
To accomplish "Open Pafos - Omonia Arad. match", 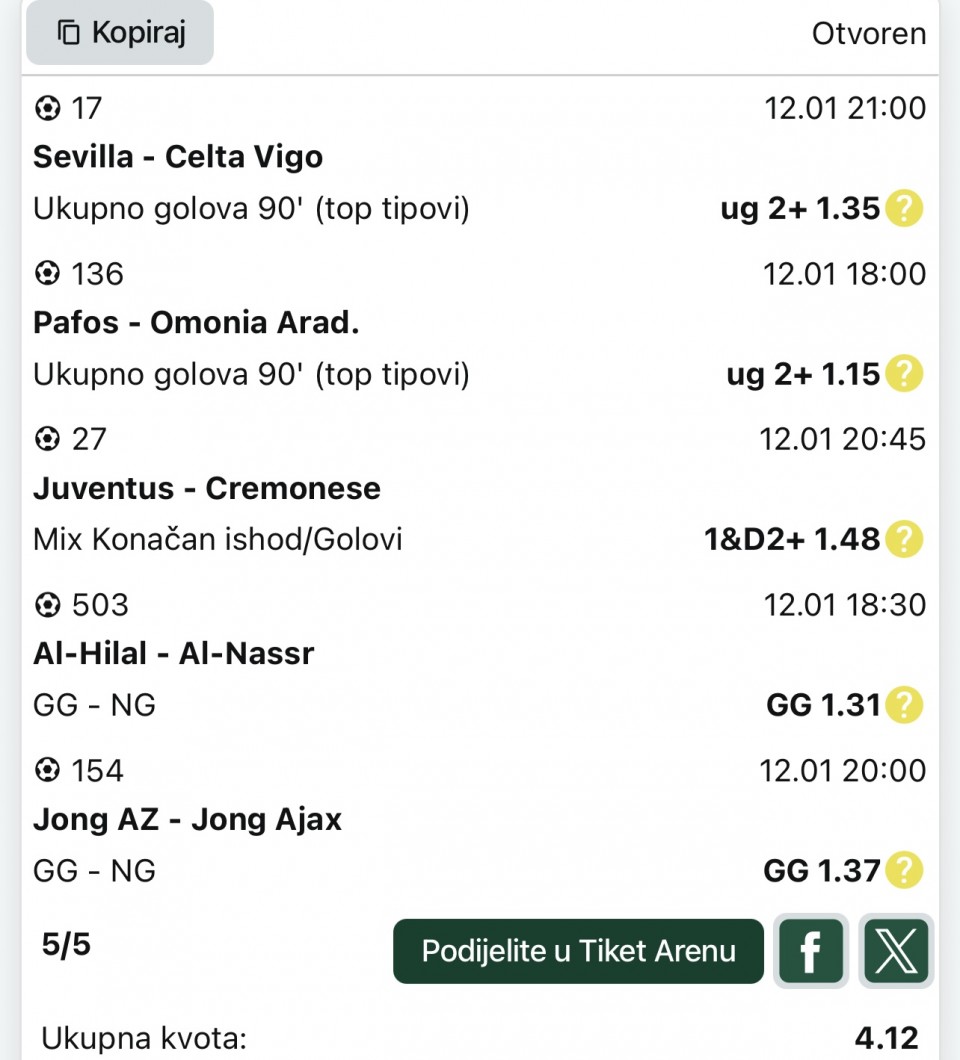I will click(196, 323).
